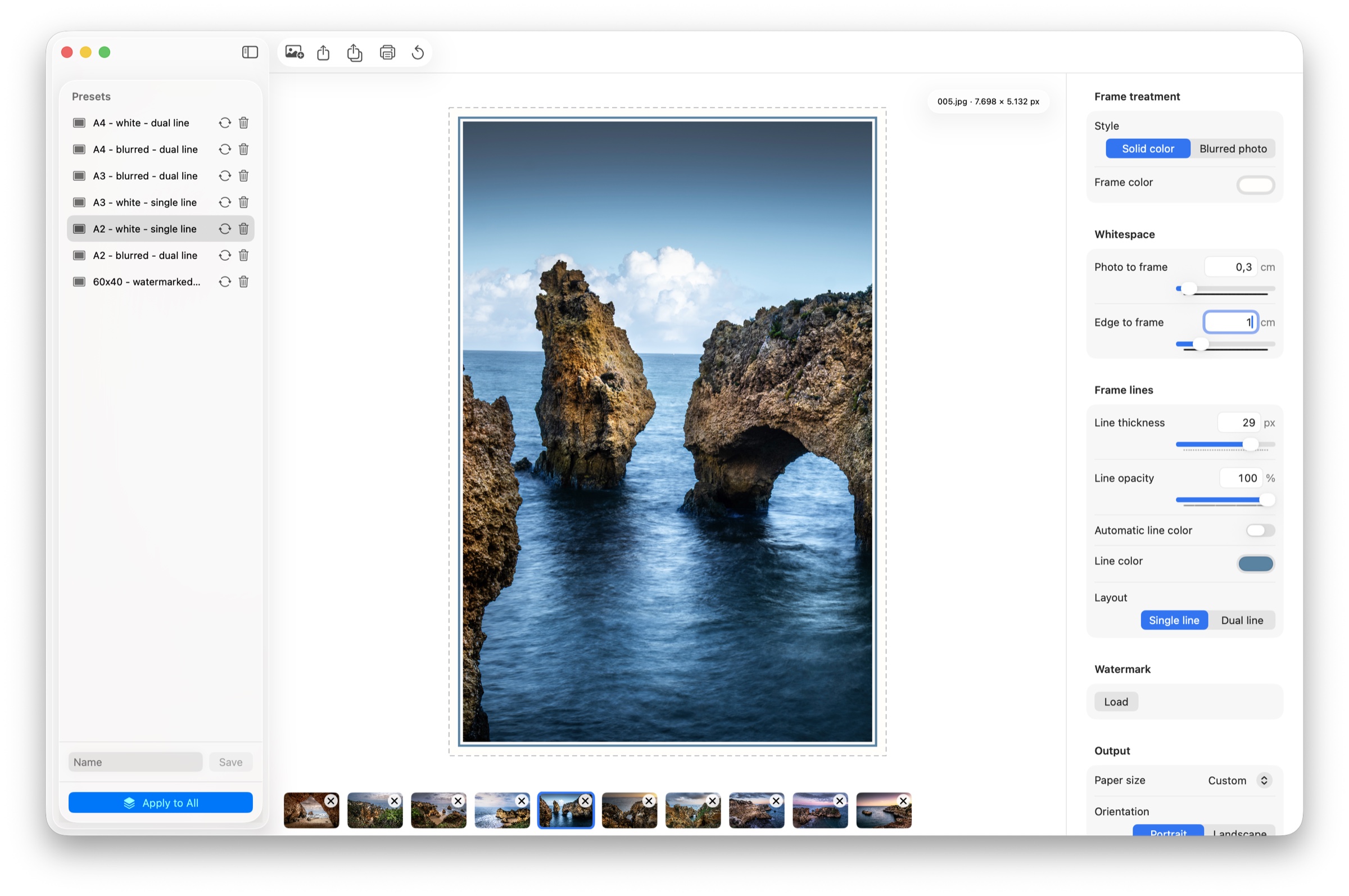1349x896 pixels.
Task: Delete the 'A2 - white - single line' preset
Action: (243, 229)
